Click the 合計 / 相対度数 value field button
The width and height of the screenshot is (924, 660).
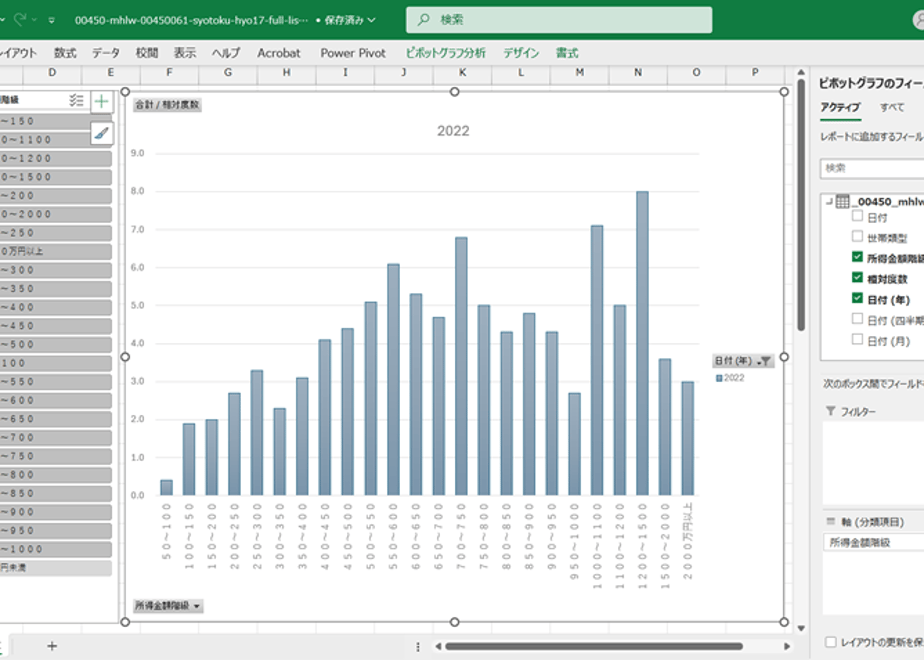pyautogui.click(x=167, y=105)
